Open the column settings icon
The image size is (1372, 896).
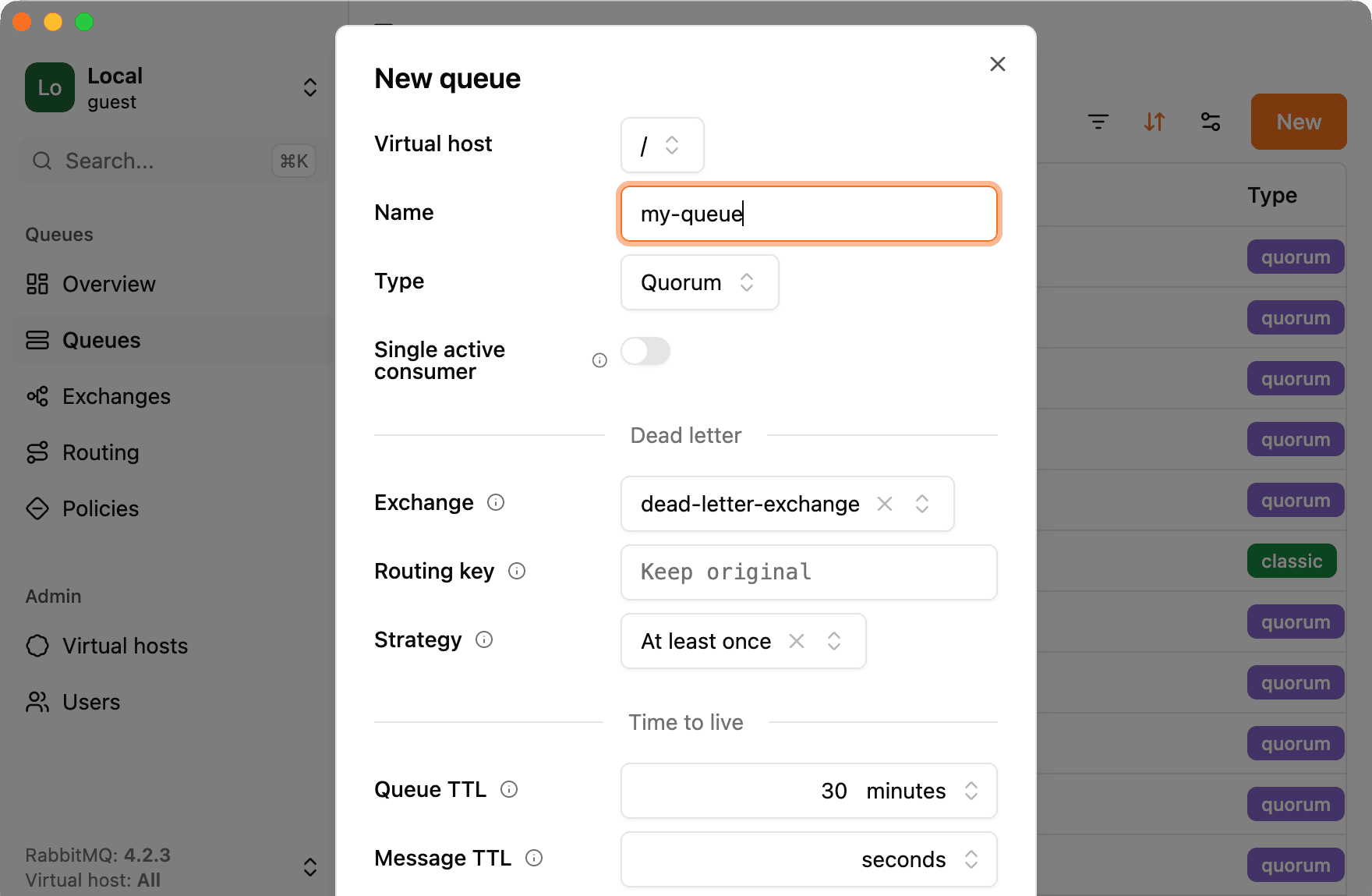pos(1211,122)
